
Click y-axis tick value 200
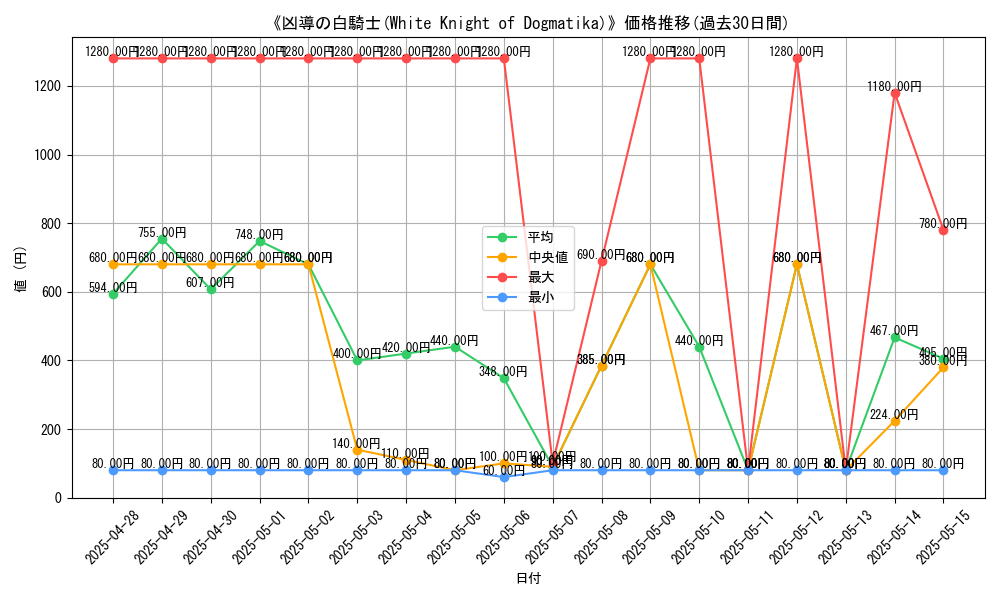[x=52, y=430]
